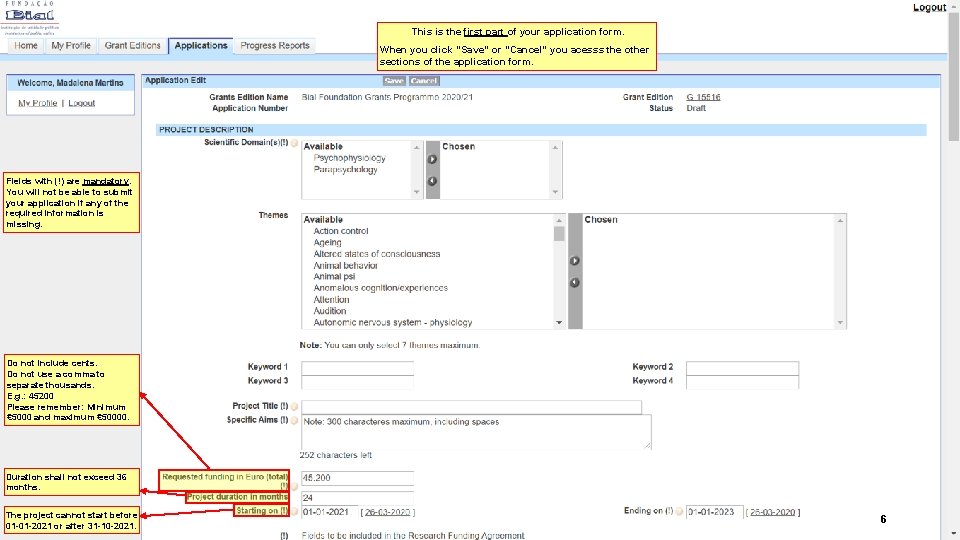960x540 pixels.
Task: Click the 26-03-2020 date link beside Ending on
Action: pos(773,512)
